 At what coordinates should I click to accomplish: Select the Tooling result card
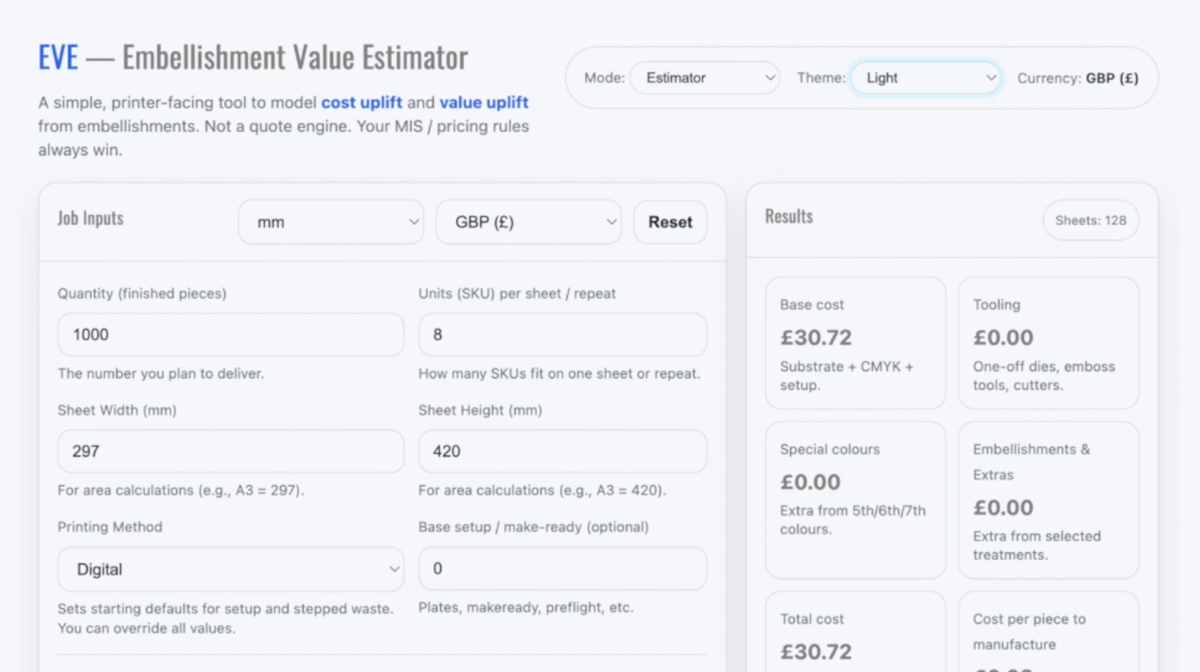tap(1048, 343)
